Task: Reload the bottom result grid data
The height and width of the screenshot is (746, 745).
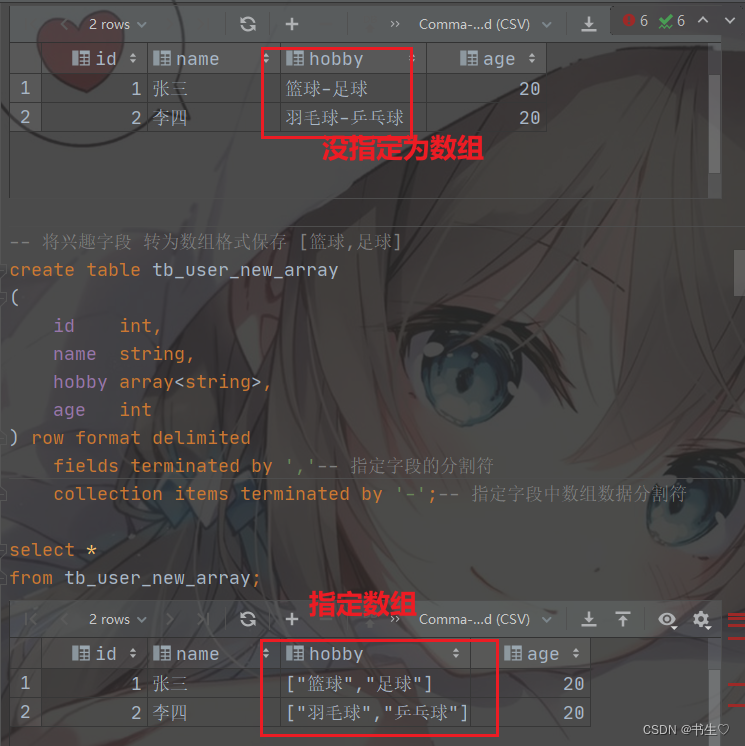Action: (247, 619)
